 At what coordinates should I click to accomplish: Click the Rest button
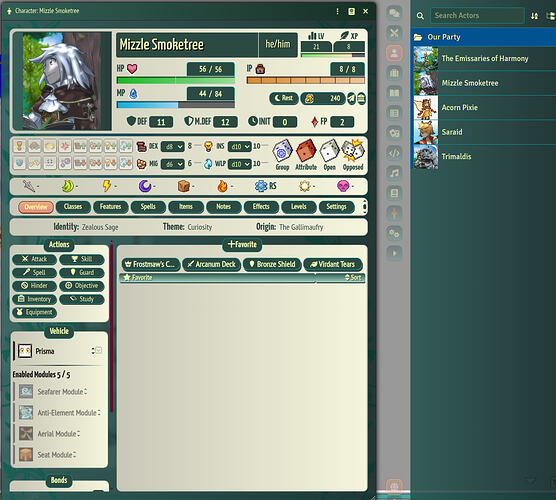[284, 98]
